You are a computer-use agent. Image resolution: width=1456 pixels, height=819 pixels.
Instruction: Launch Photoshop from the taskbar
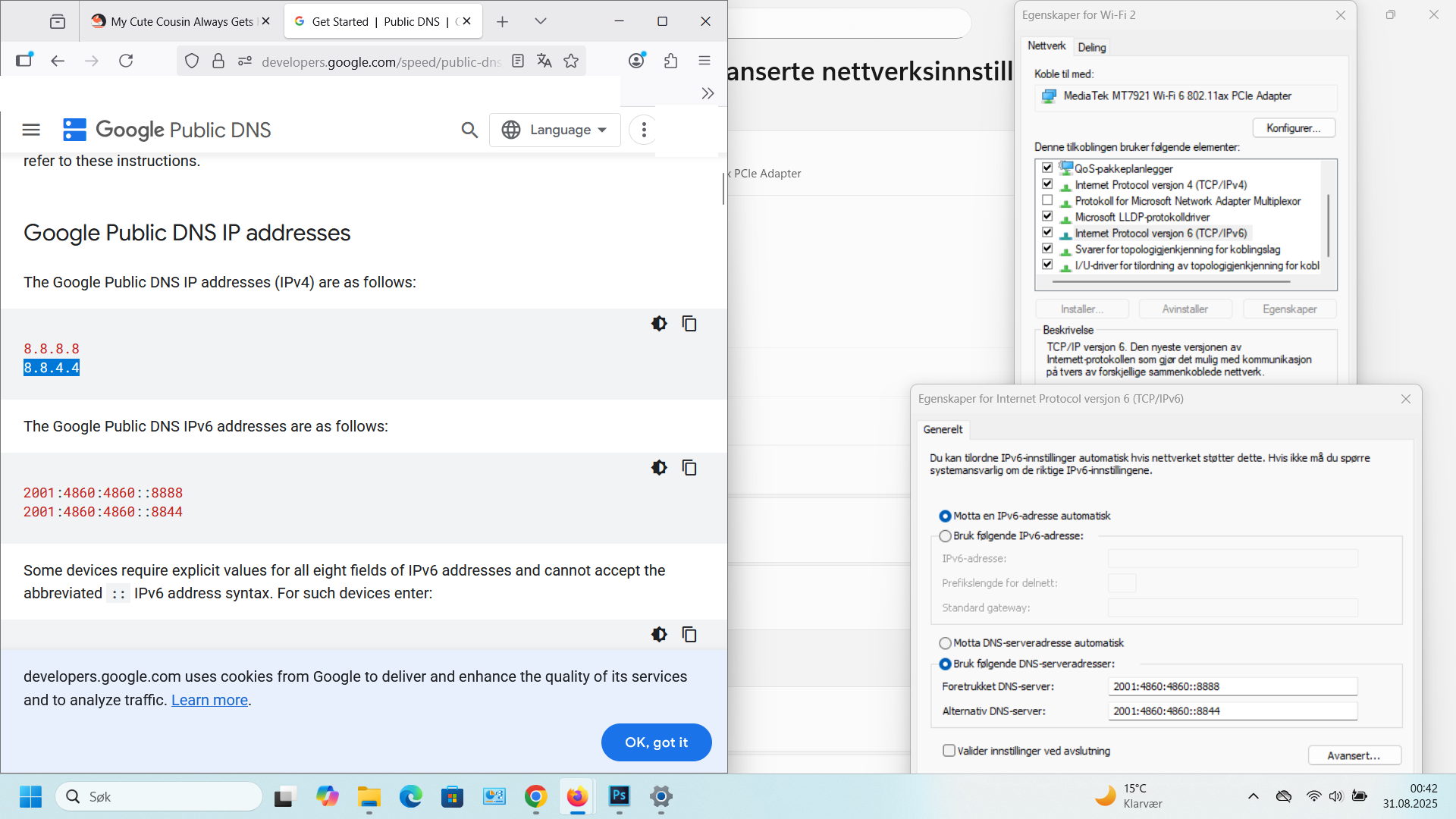click(x=620, y=795)
